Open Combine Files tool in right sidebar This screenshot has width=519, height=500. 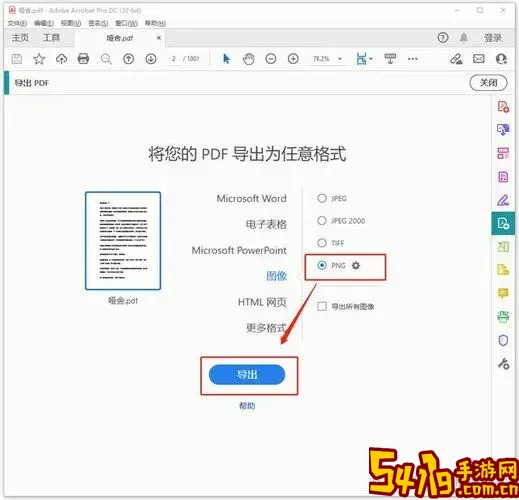503,129
